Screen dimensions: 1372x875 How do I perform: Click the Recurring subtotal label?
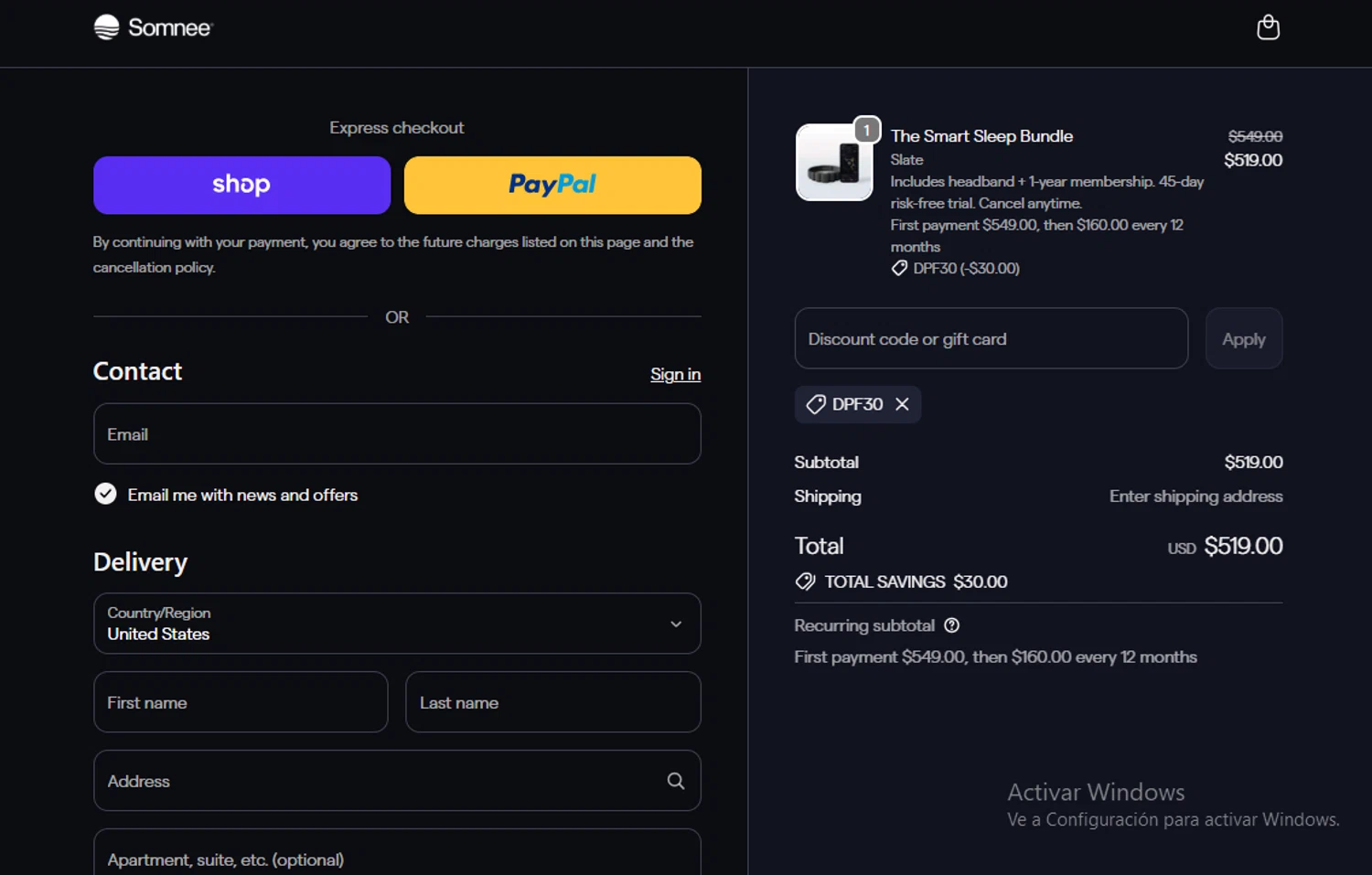864,625
